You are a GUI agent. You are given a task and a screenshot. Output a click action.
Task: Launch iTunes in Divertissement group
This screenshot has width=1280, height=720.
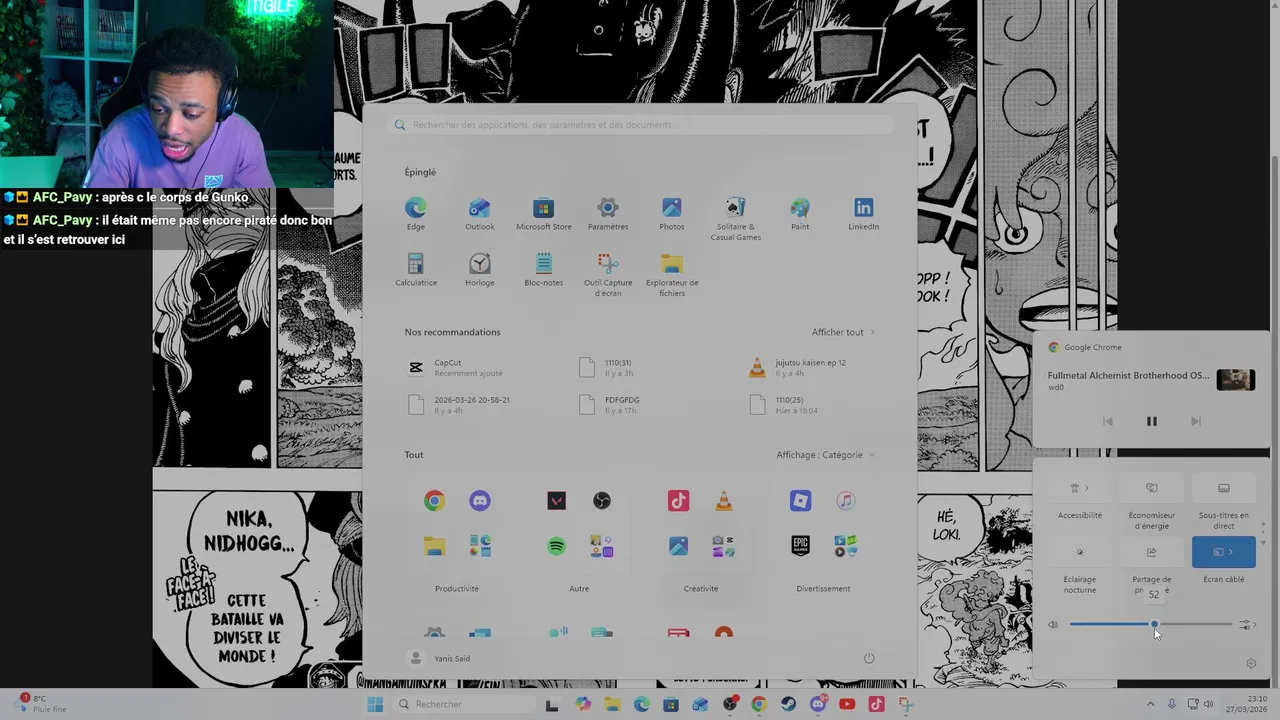pyautogui.click(x=846, y=501)
